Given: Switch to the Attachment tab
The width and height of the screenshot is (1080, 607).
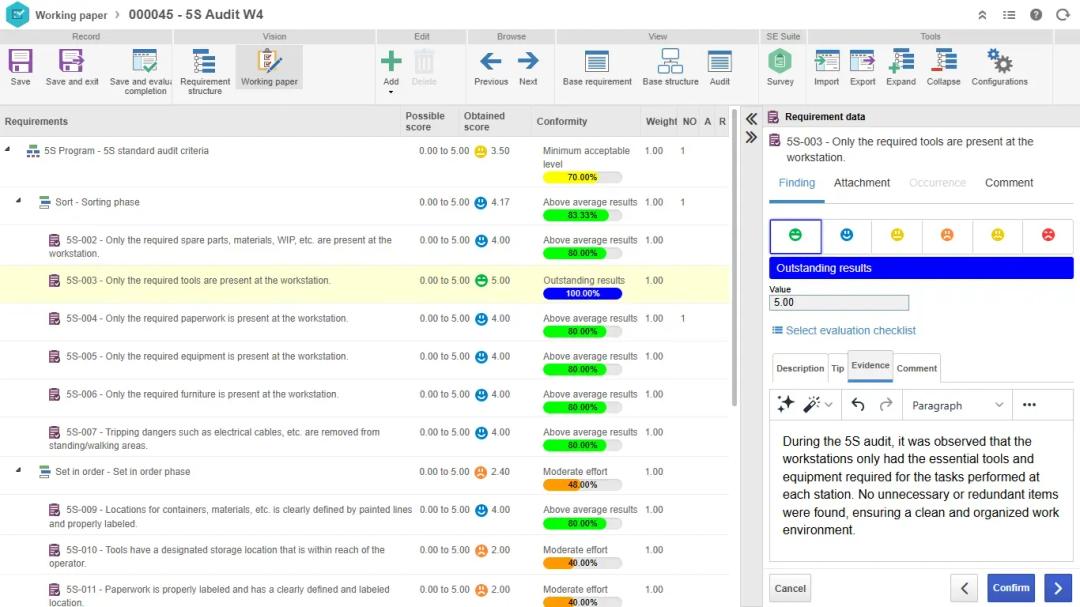Looking at the screenshot, I should coord(861,183).
